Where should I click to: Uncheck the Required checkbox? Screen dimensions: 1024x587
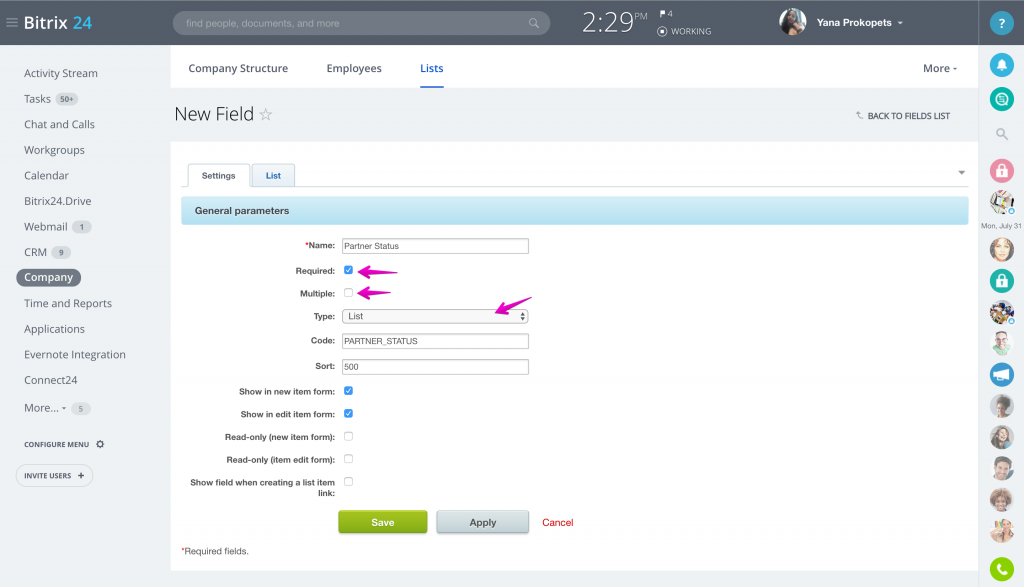[x=348, y=270]
